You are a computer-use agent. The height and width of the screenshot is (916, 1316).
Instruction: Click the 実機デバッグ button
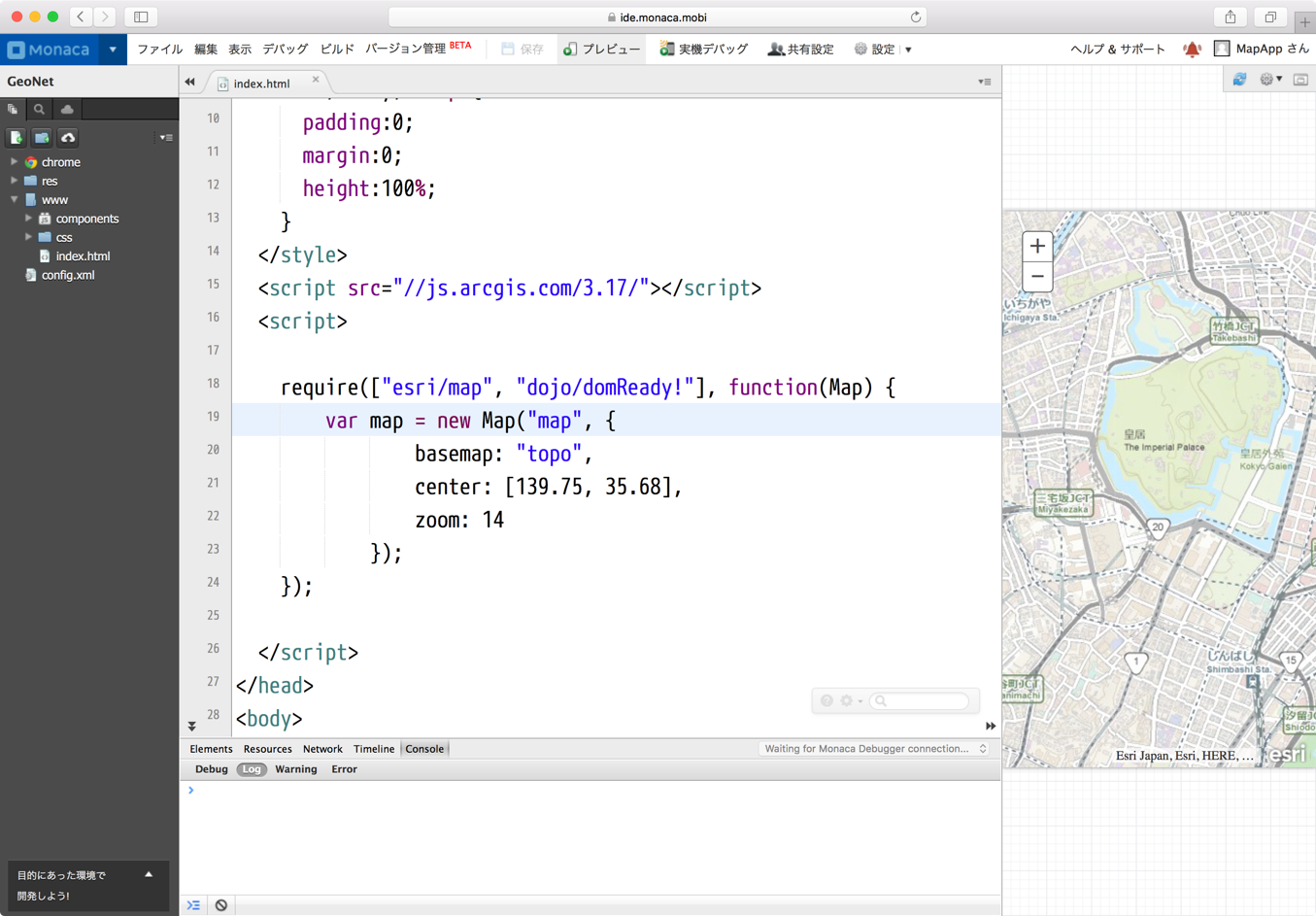[x=704, y=50]
